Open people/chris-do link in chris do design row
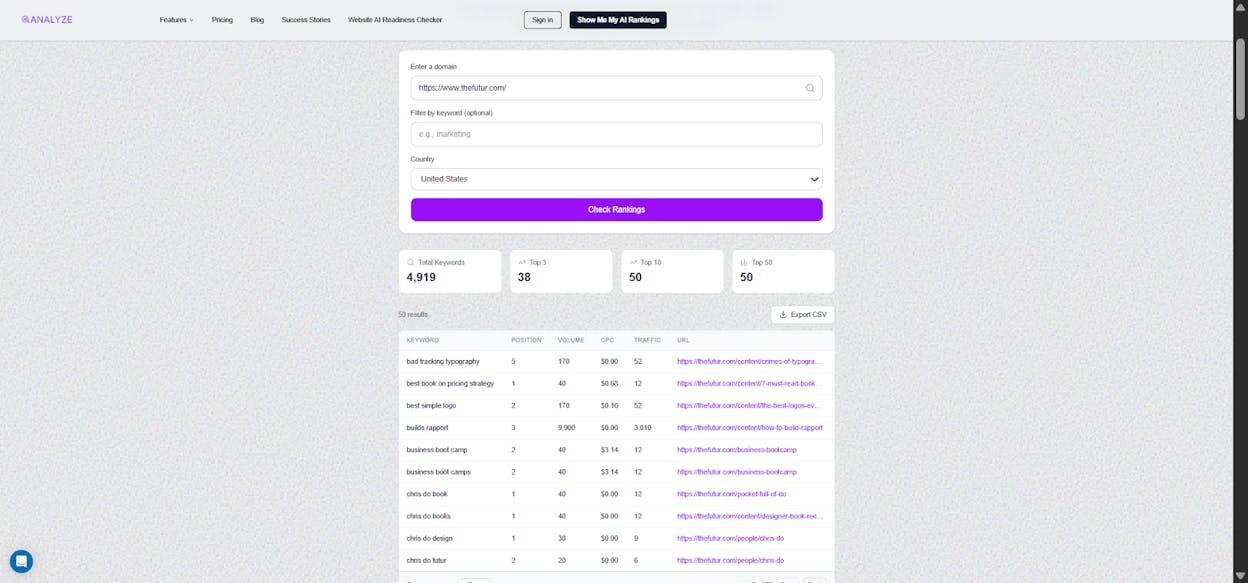Screen dimensions: 1248x583 pos(730,538)
